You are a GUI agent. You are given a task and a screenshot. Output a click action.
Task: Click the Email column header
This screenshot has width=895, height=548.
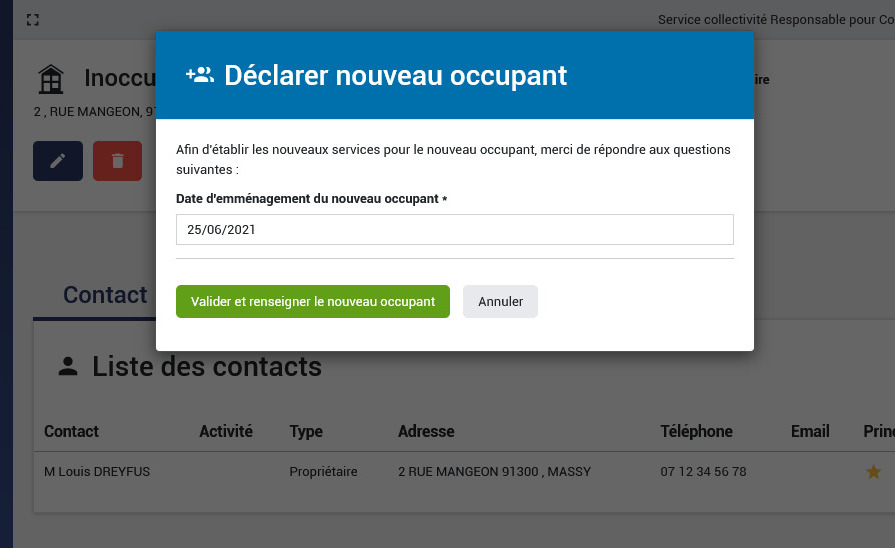coord(810,432)
